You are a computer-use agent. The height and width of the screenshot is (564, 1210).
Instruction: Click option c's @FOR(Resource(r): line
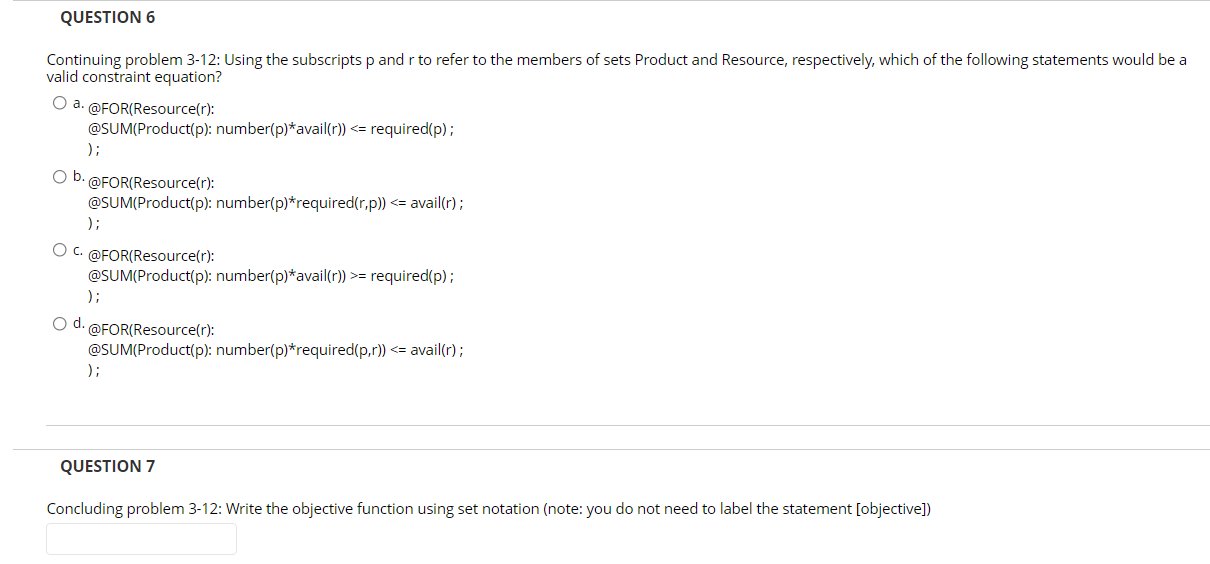click(x=151, y=256)
